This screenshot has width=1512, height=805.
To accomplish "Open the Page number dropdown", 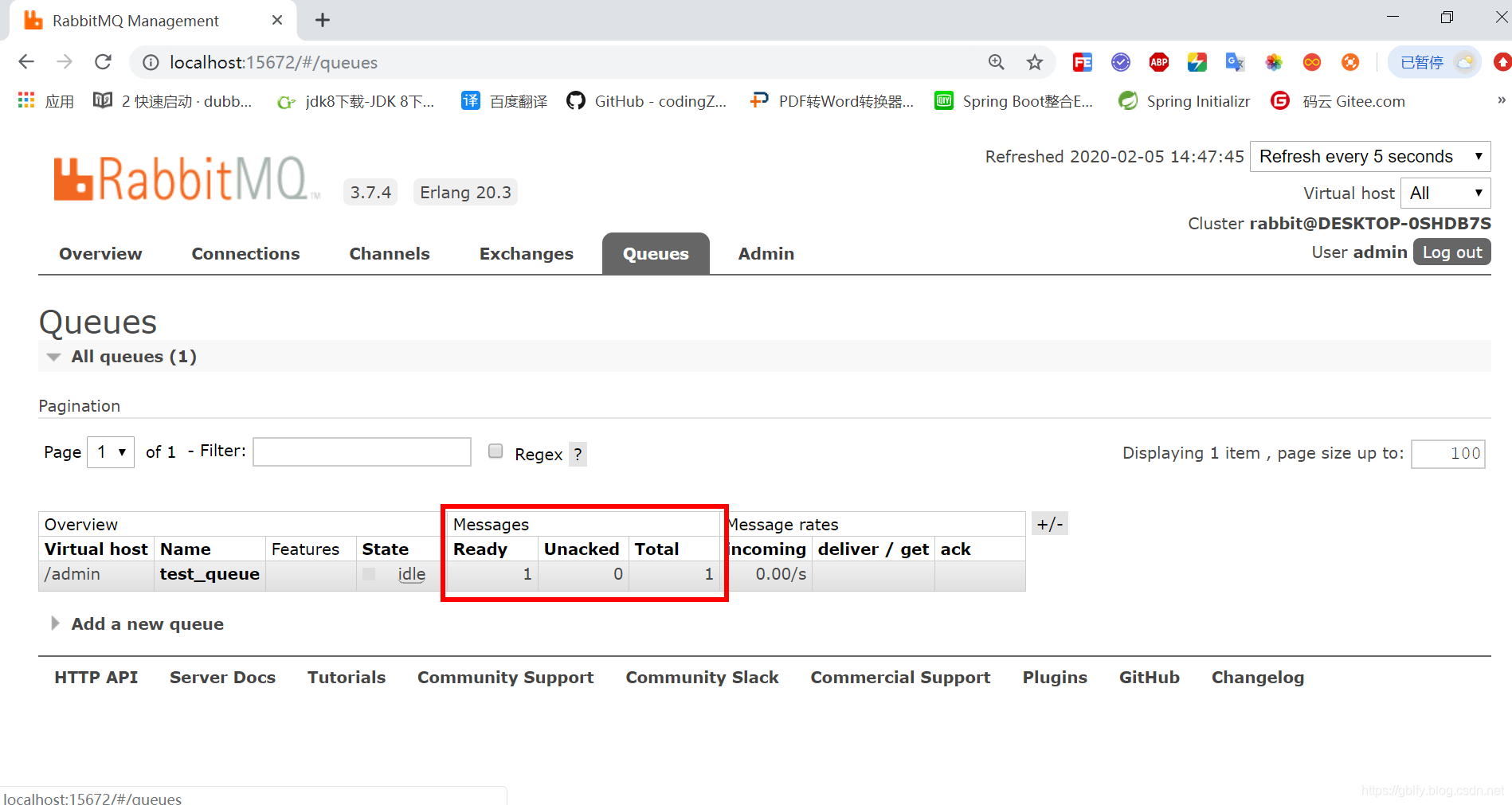I will point(111,452).
